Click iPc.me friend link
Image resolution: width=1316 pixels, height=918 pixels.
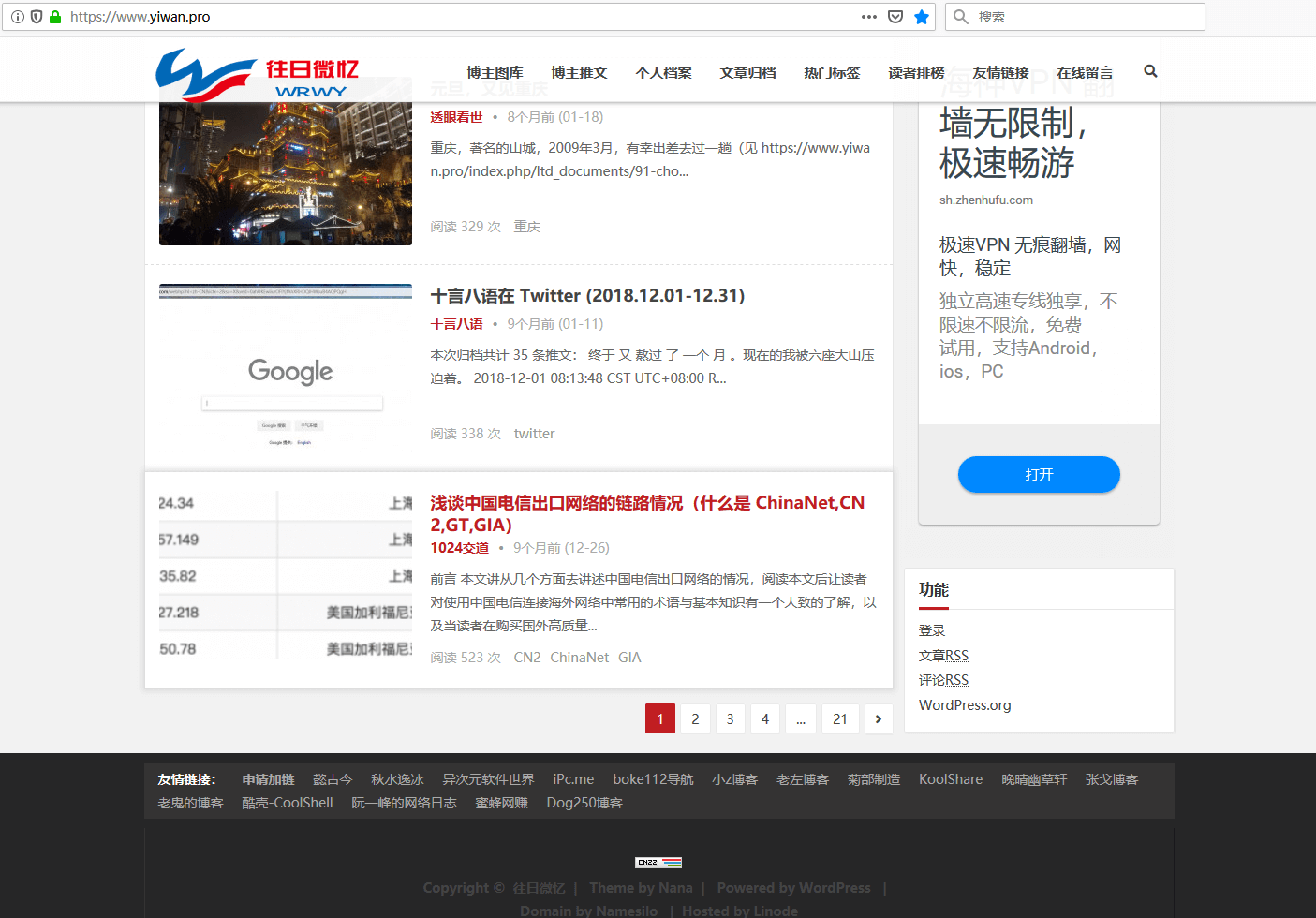tap(573, 779)
